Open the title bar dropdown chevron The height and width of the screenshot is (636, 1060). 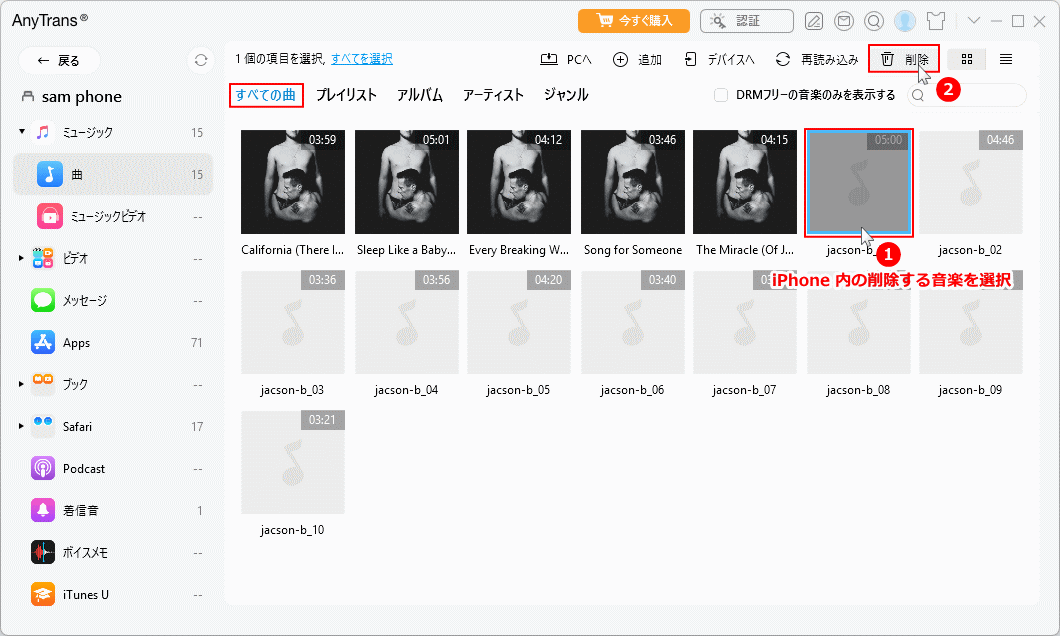973,21
